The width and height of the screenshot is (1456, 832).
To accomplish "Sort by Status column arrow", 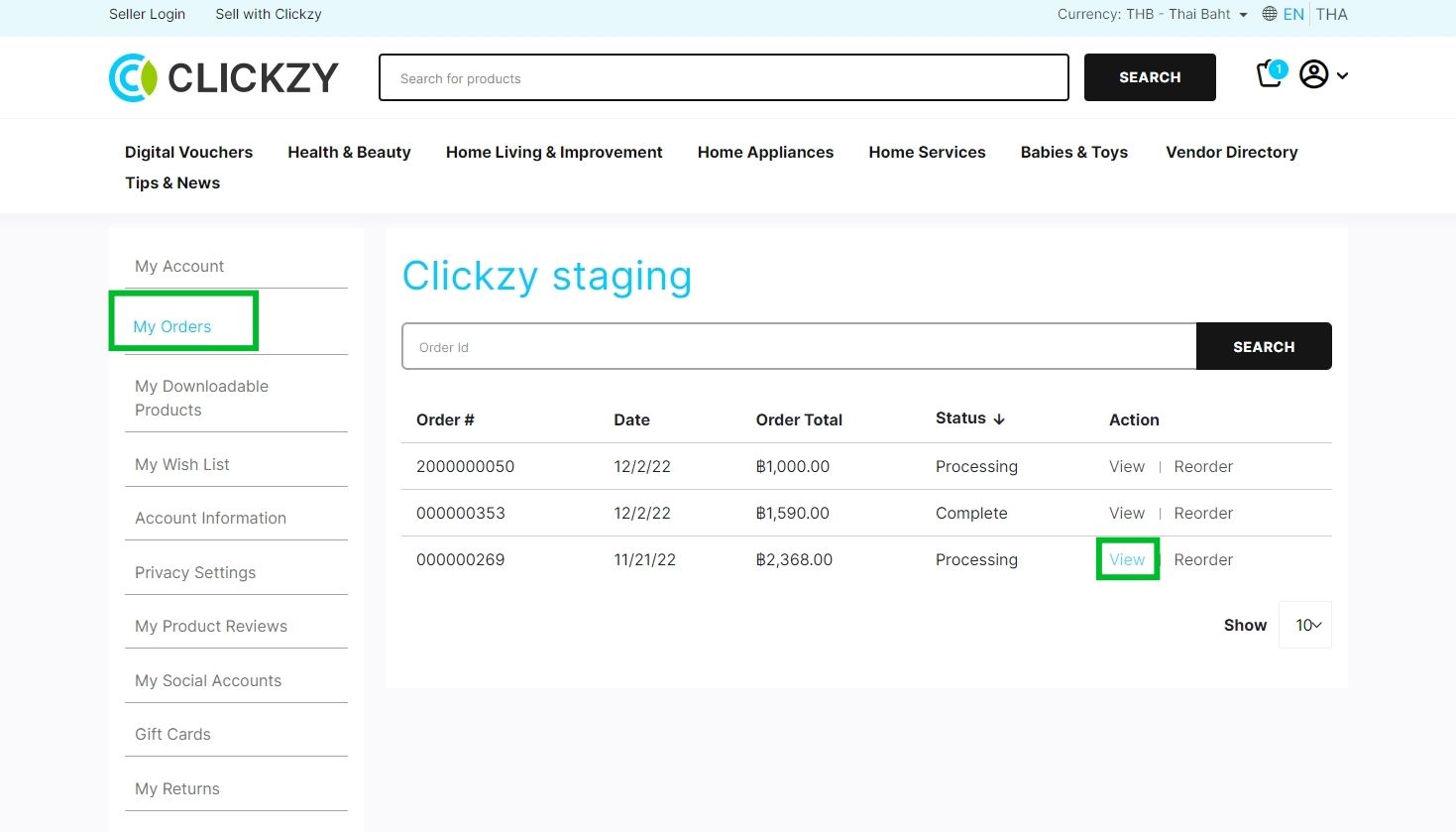I will point(999,419).
